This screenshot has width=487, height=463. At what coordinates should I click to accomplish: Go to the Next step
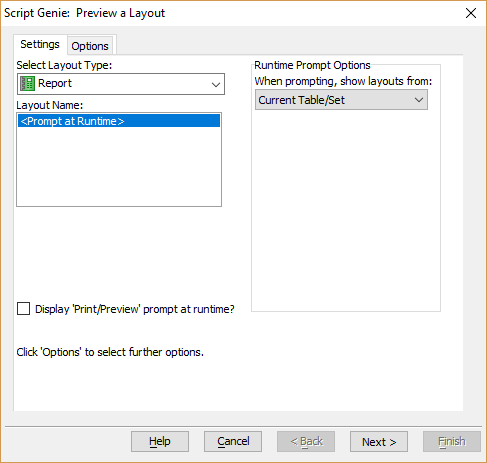379,441
